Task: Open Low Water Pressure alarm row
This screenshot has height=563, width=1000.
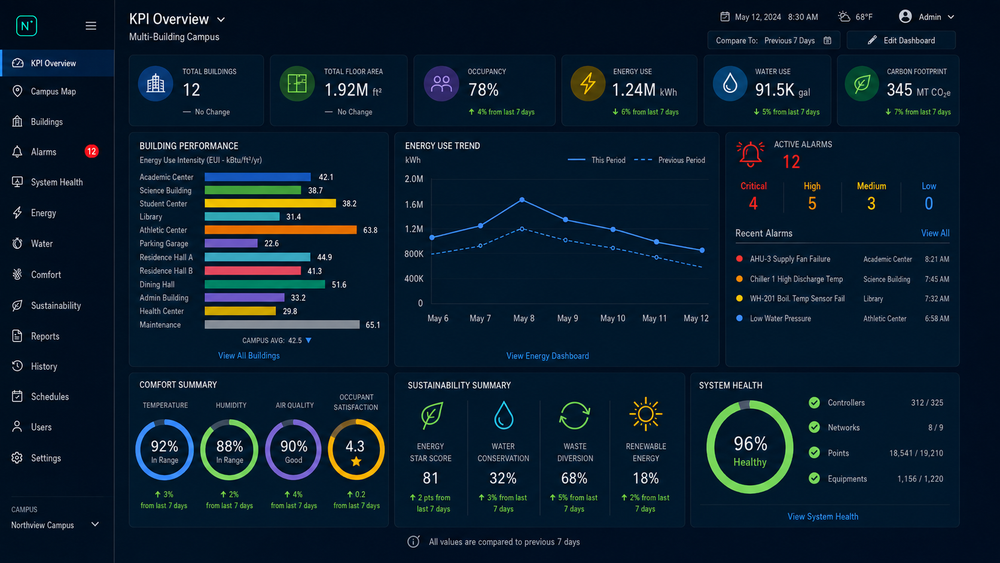Action: 842,318
